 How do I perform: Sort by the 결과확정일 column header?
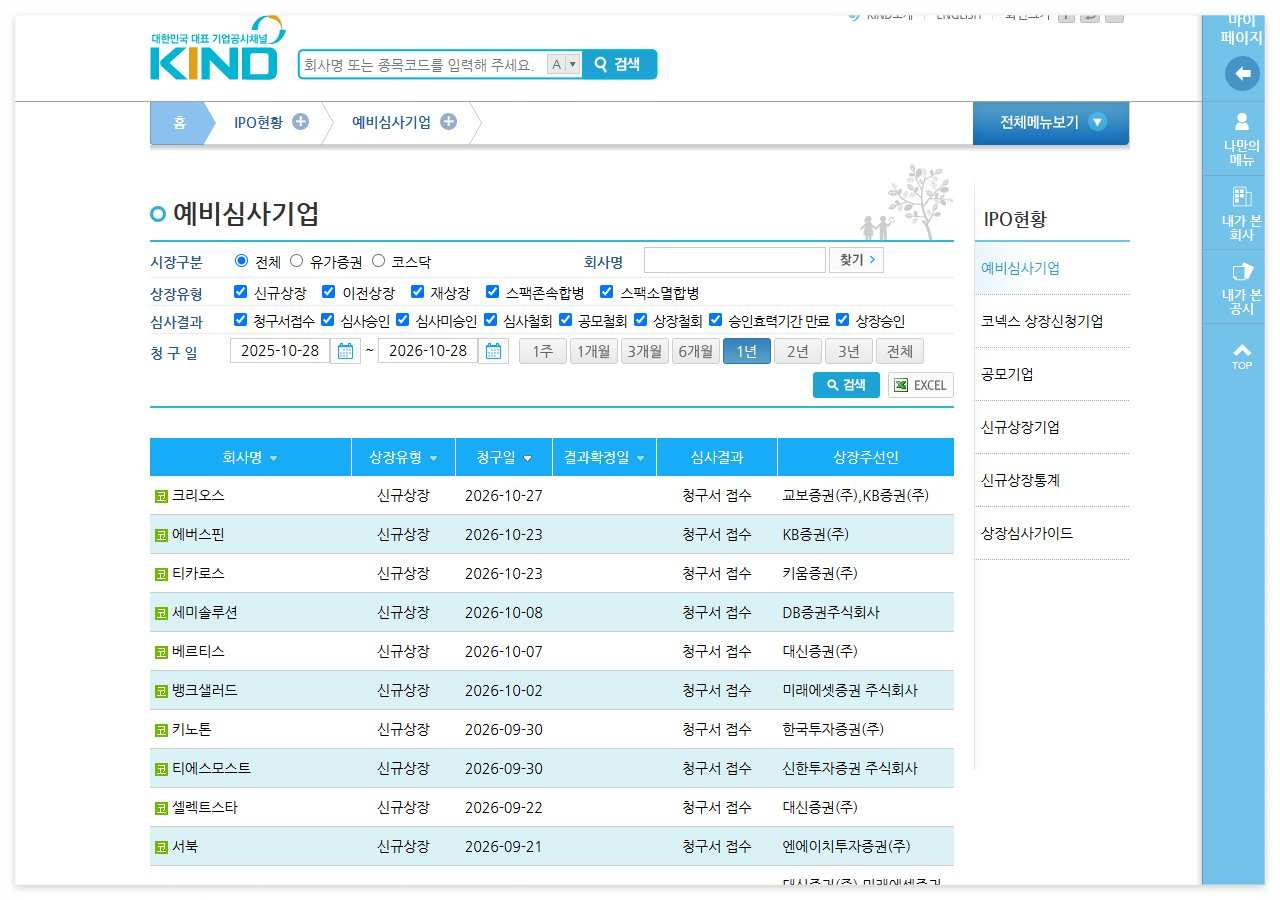(604, 457)
